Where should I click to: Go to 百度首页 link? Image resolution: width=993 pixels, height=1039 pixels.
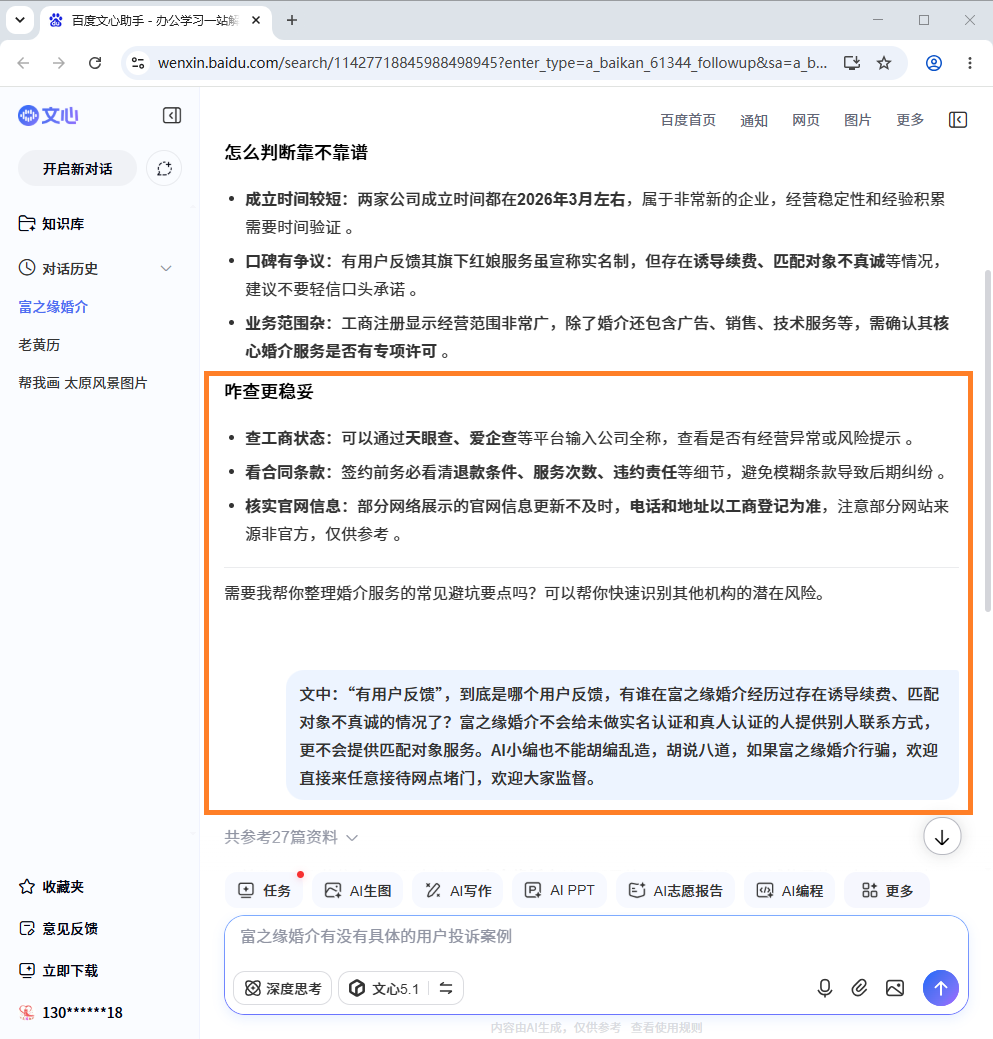click(x=688, y=120)
